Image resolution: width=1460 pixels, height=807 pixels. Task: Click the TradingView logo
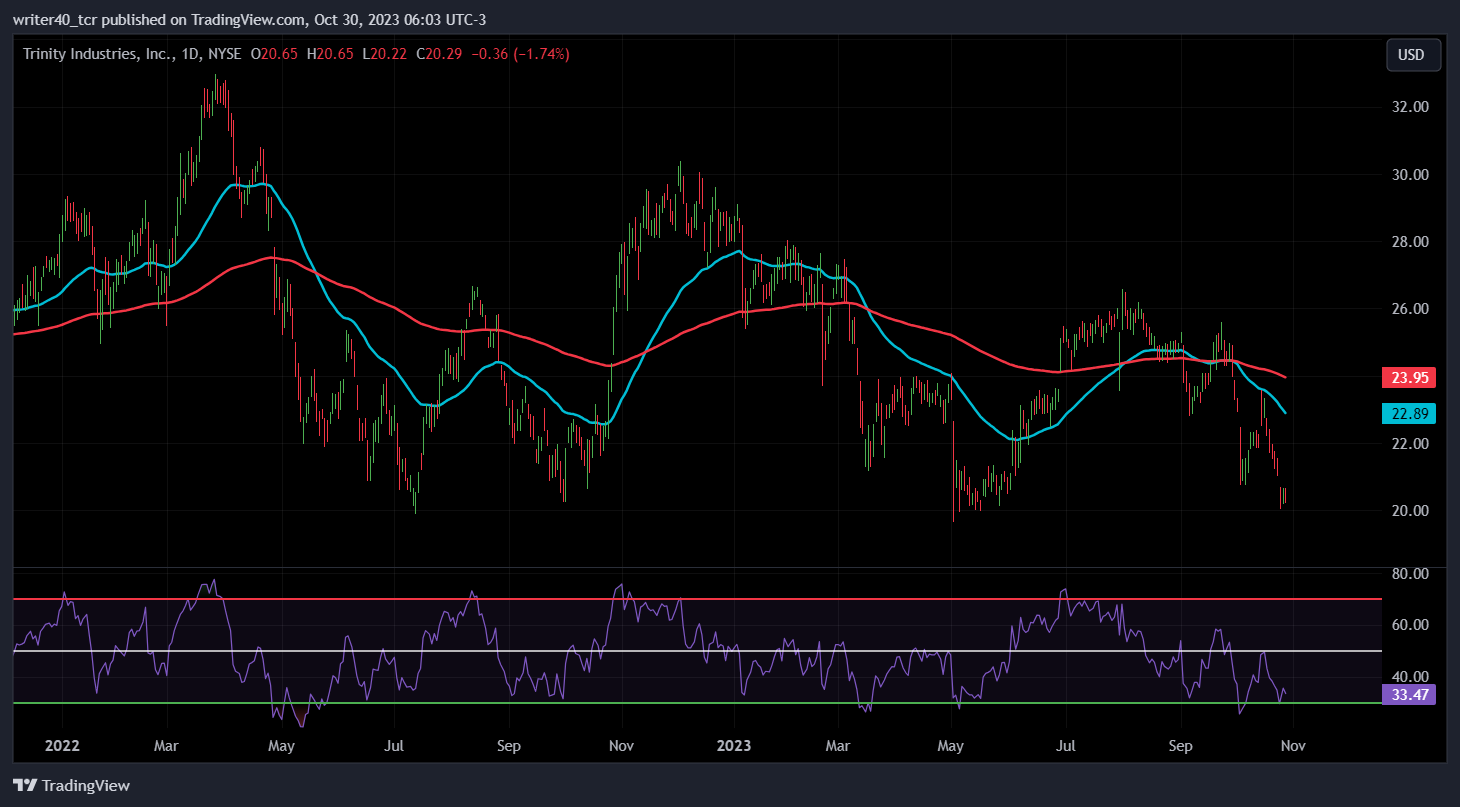(x=71, y=786)
